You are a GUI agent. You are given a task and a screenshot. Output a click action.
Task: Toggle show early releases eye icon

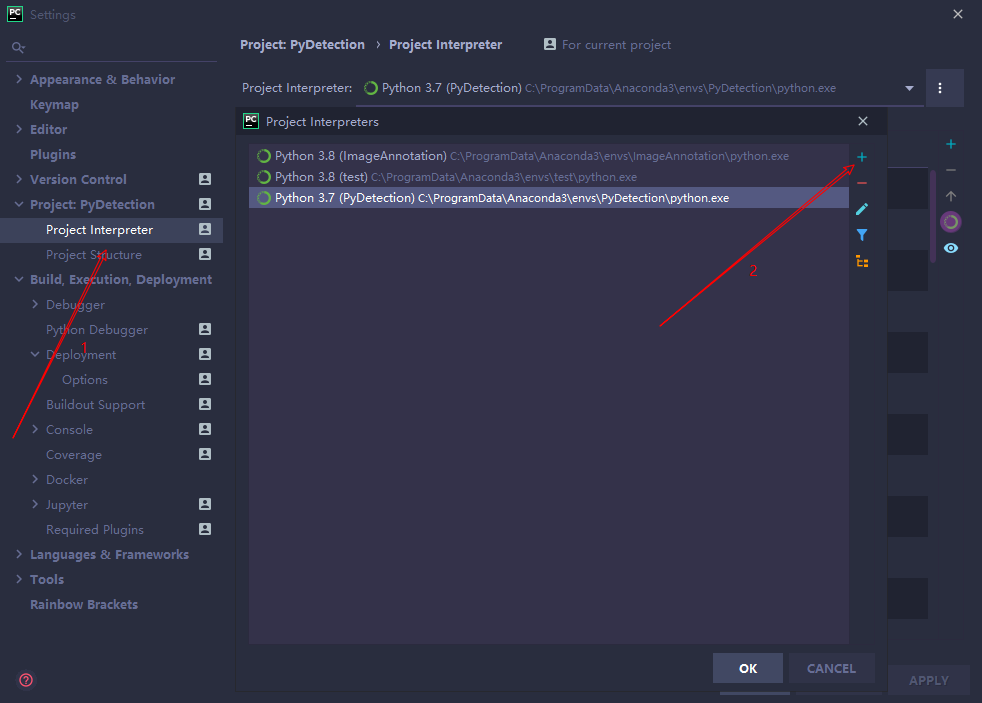[951, 249]
